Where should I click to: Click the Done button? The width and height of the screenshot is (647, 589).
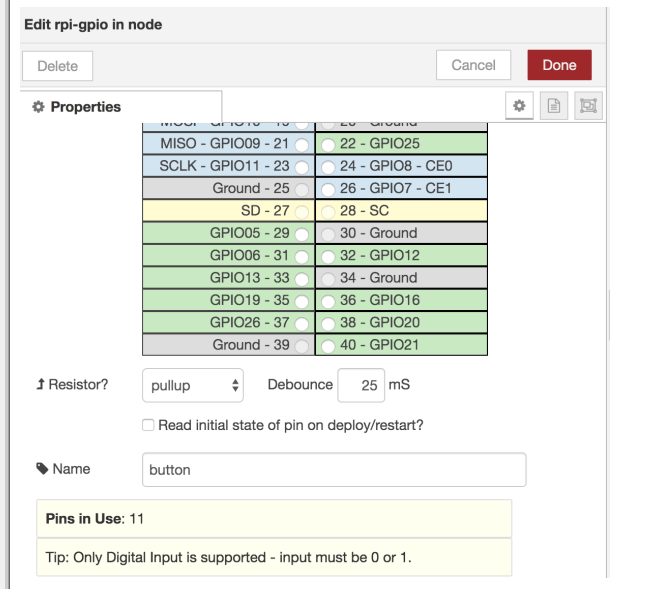click(x=559, y=65)
